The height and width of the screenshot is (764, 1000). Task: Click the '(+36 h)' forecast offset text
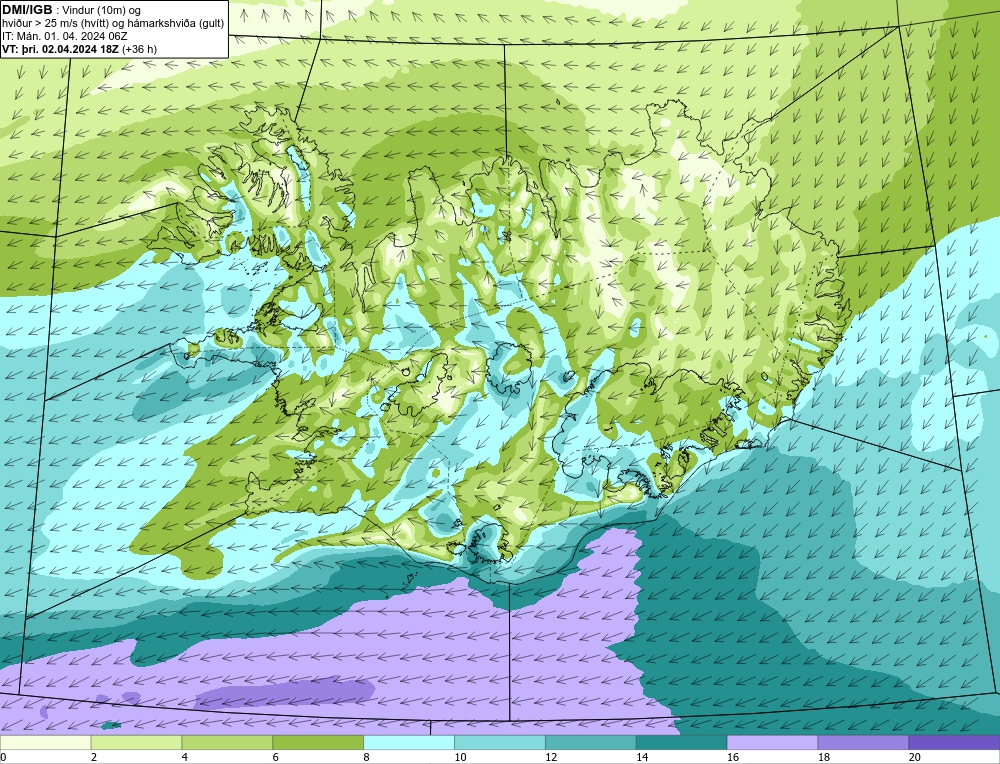point(139,49)
